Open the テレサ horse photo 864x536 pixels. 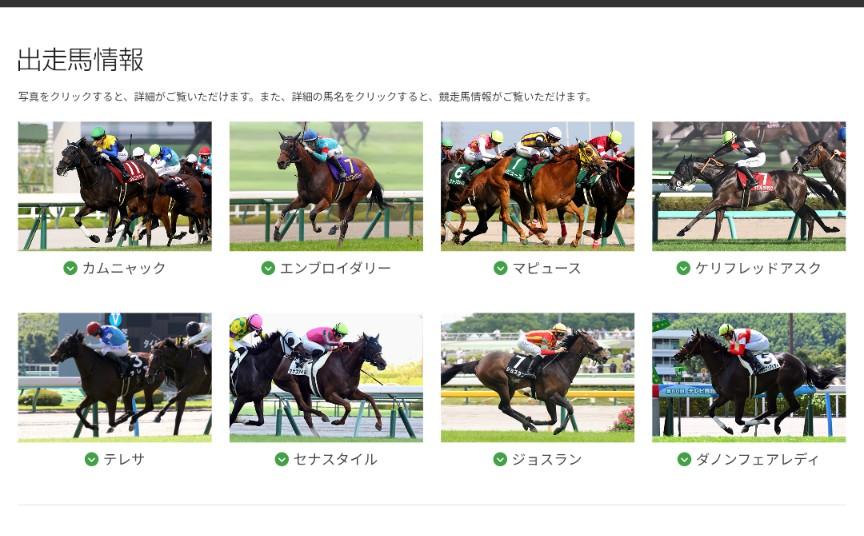point(115,377)
